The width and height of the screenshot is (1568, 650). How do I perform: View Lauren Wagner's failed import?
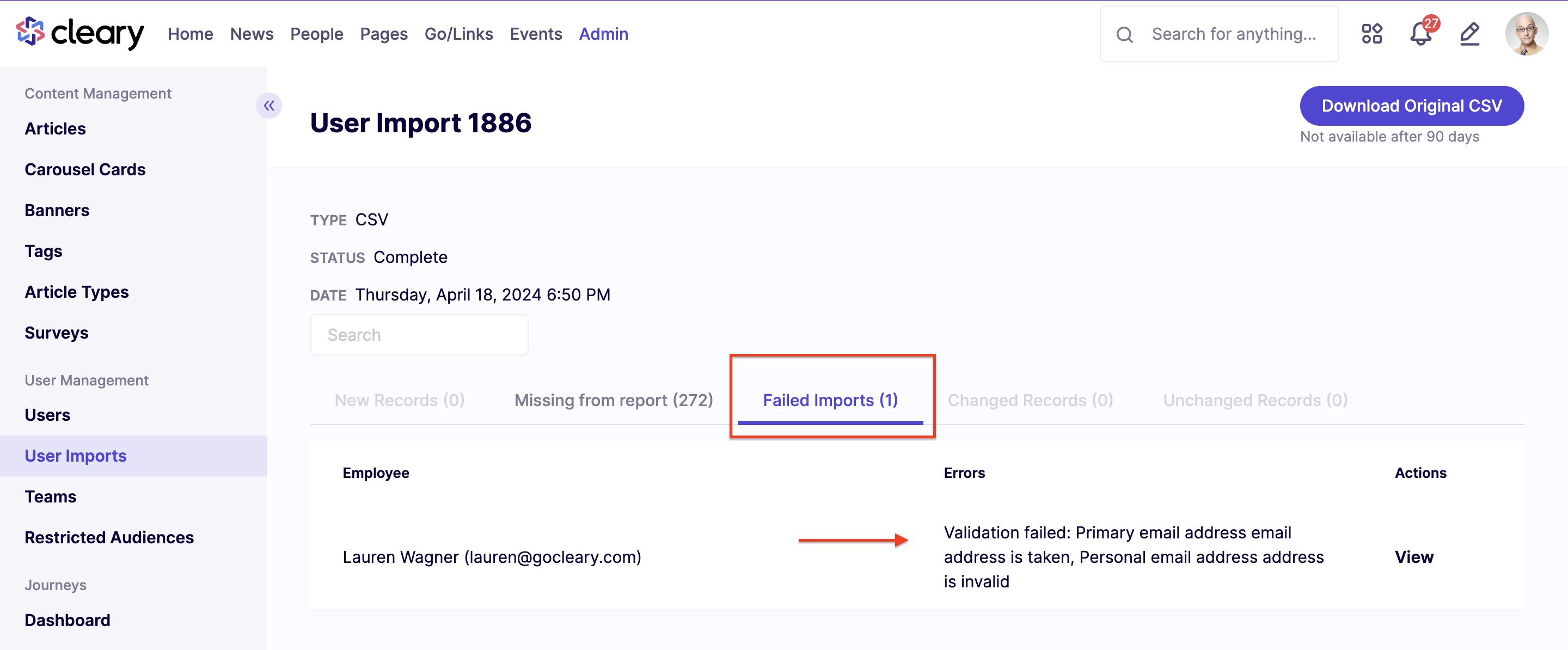[1413, 557]
